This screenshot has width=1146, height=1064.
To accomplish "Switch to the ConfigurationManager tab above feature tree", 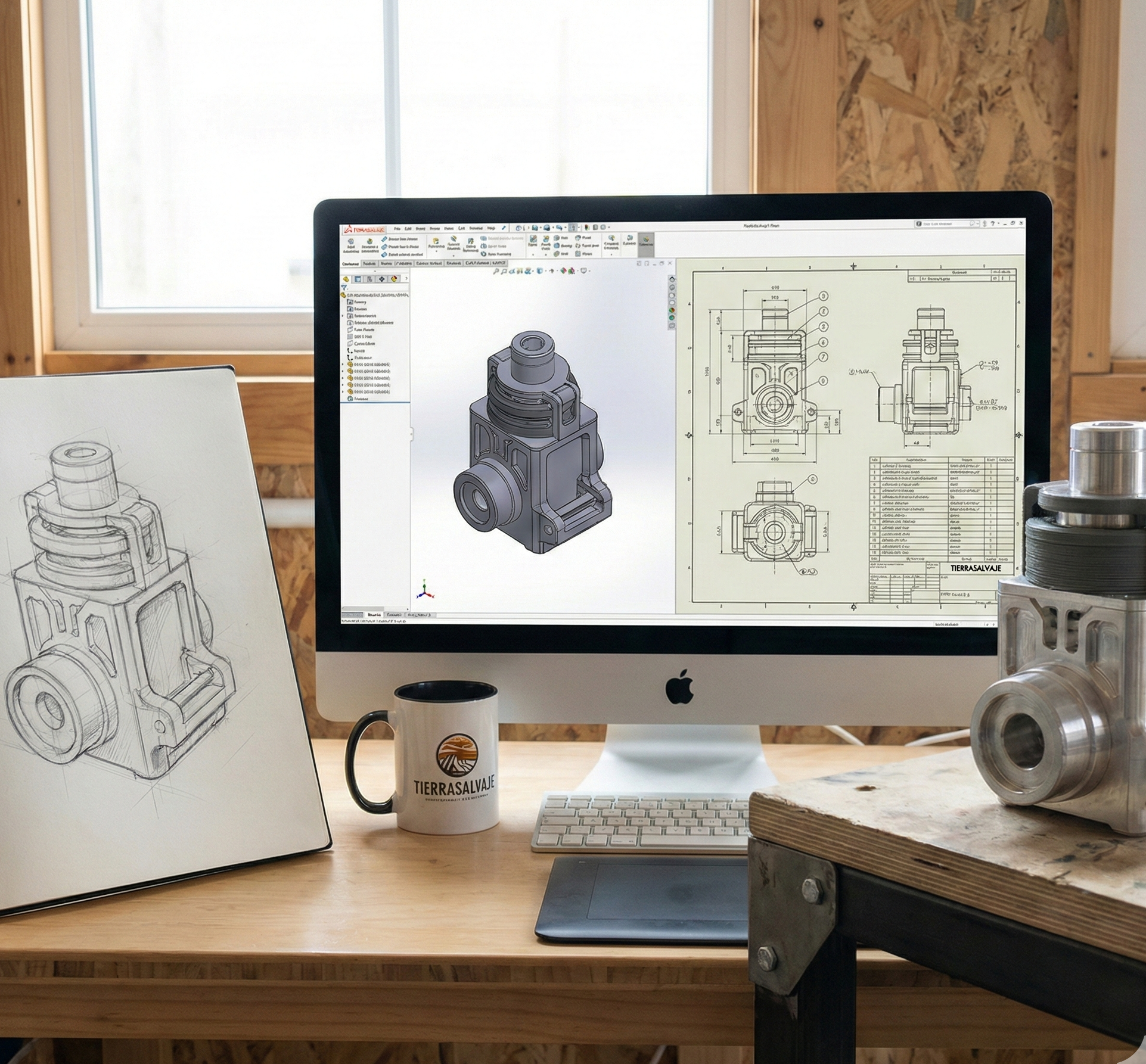I will (x=369, y=279).
